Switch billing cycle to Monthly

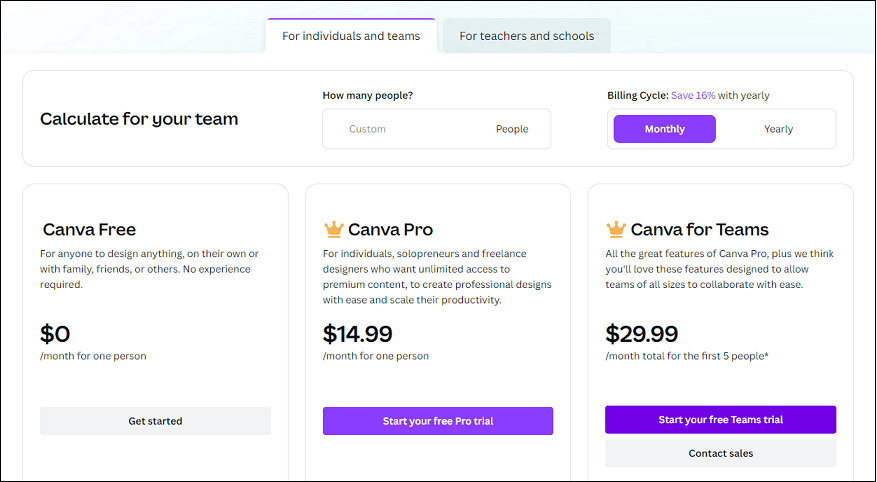click(665, 129)
